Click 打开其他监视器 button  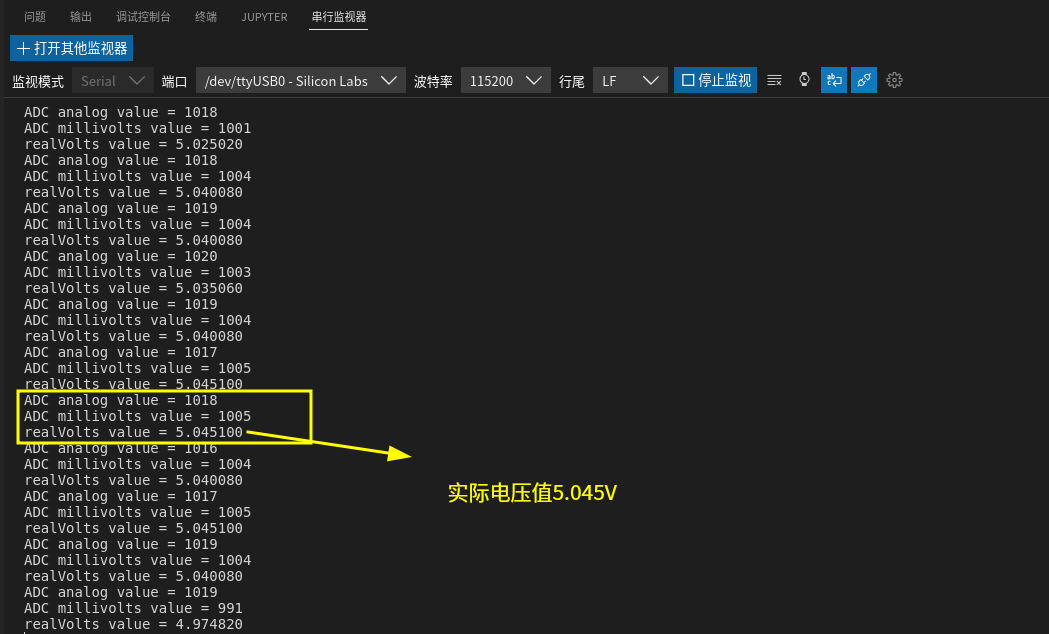click(x=72, y=48)
